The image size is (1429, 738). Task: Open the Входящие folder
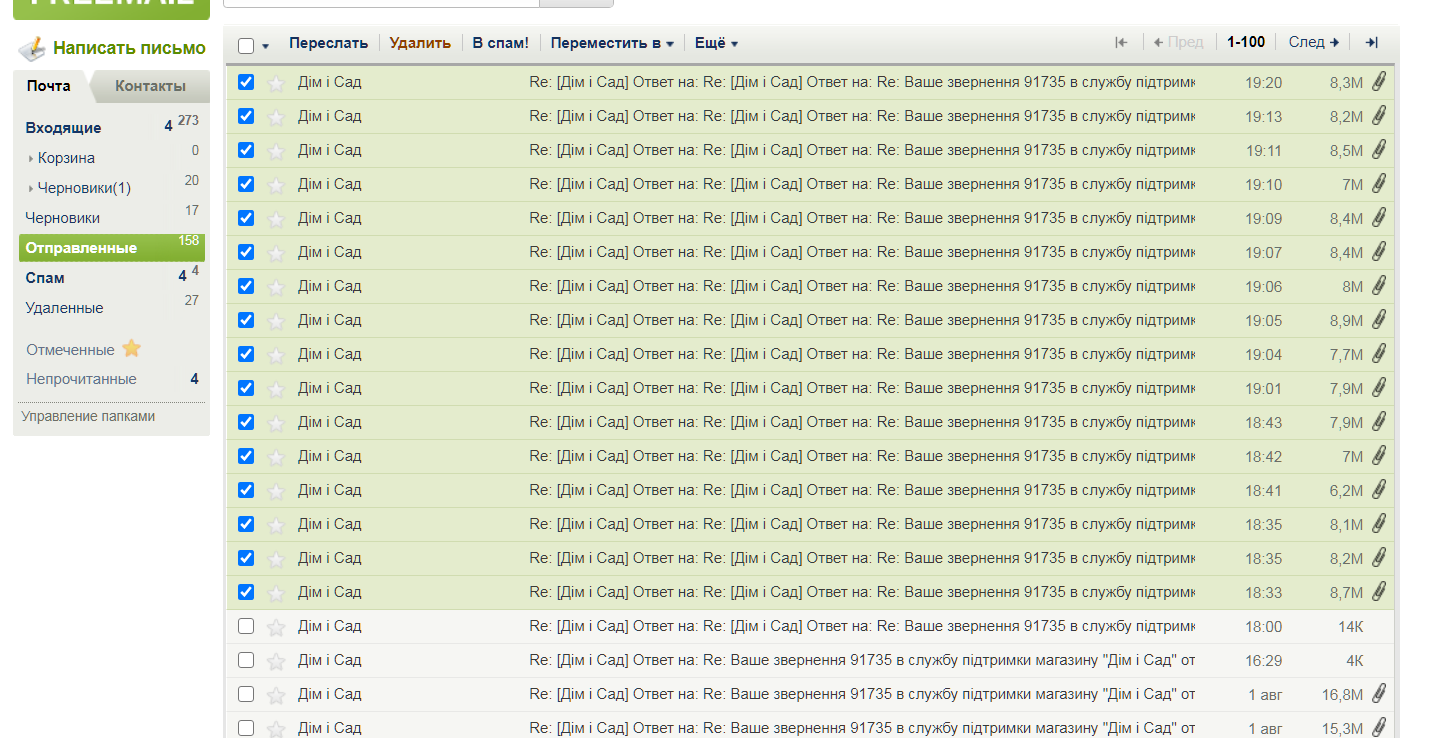click(x=63, y=128)
